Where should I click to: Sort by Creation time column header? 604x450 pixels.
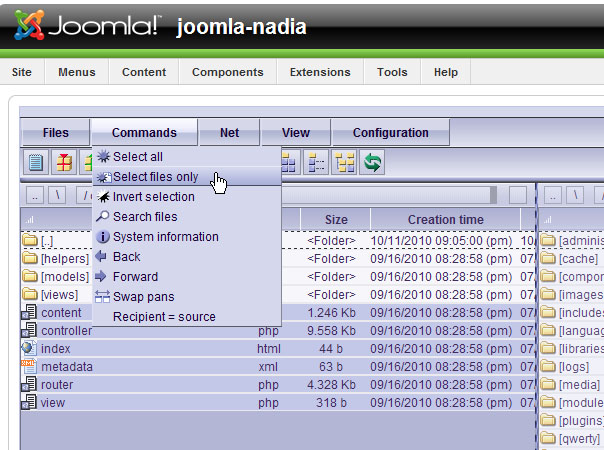[445, 219]
